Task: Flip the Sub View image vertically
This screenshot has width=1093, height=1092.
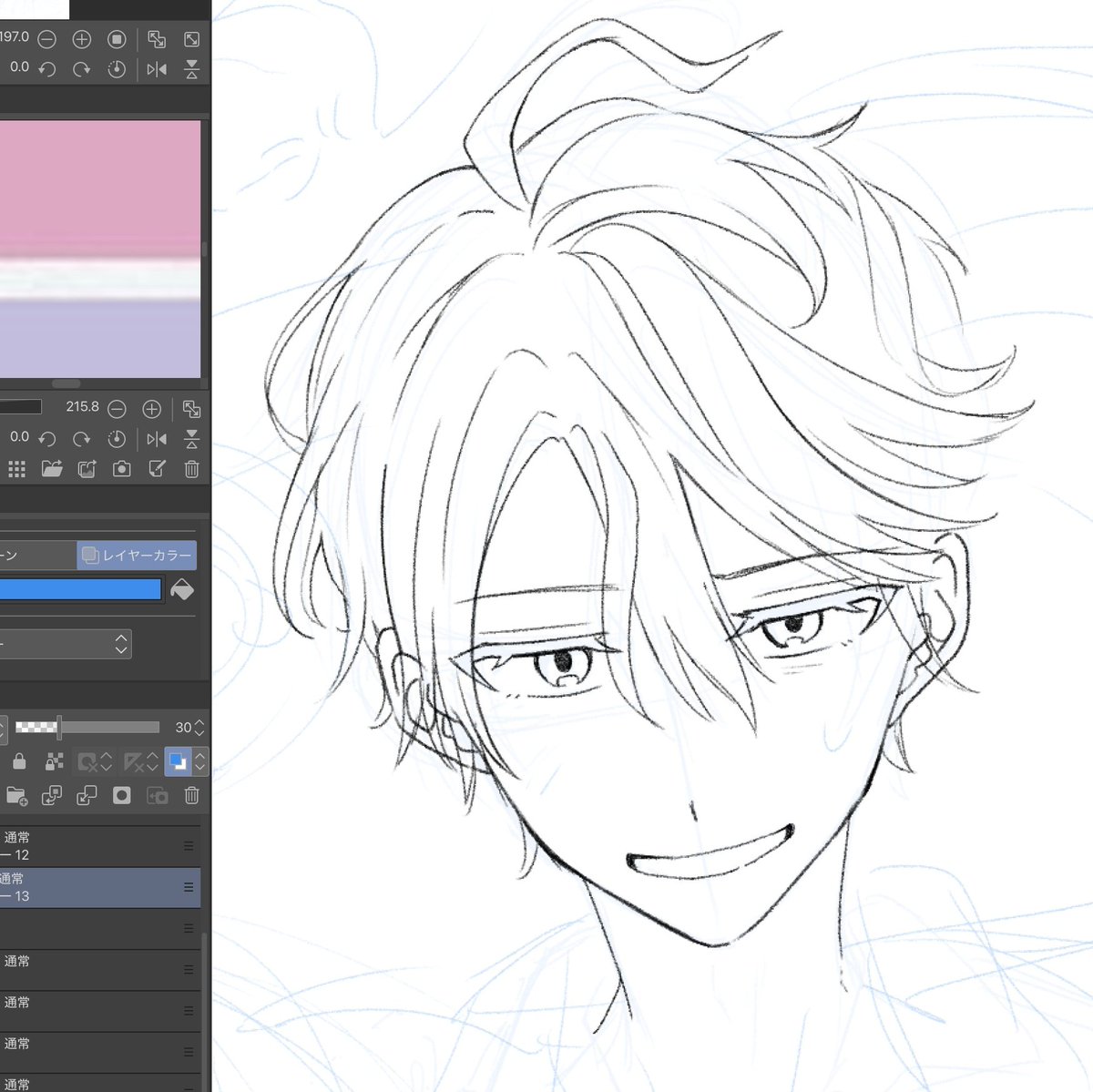Action: coord(191,439)
